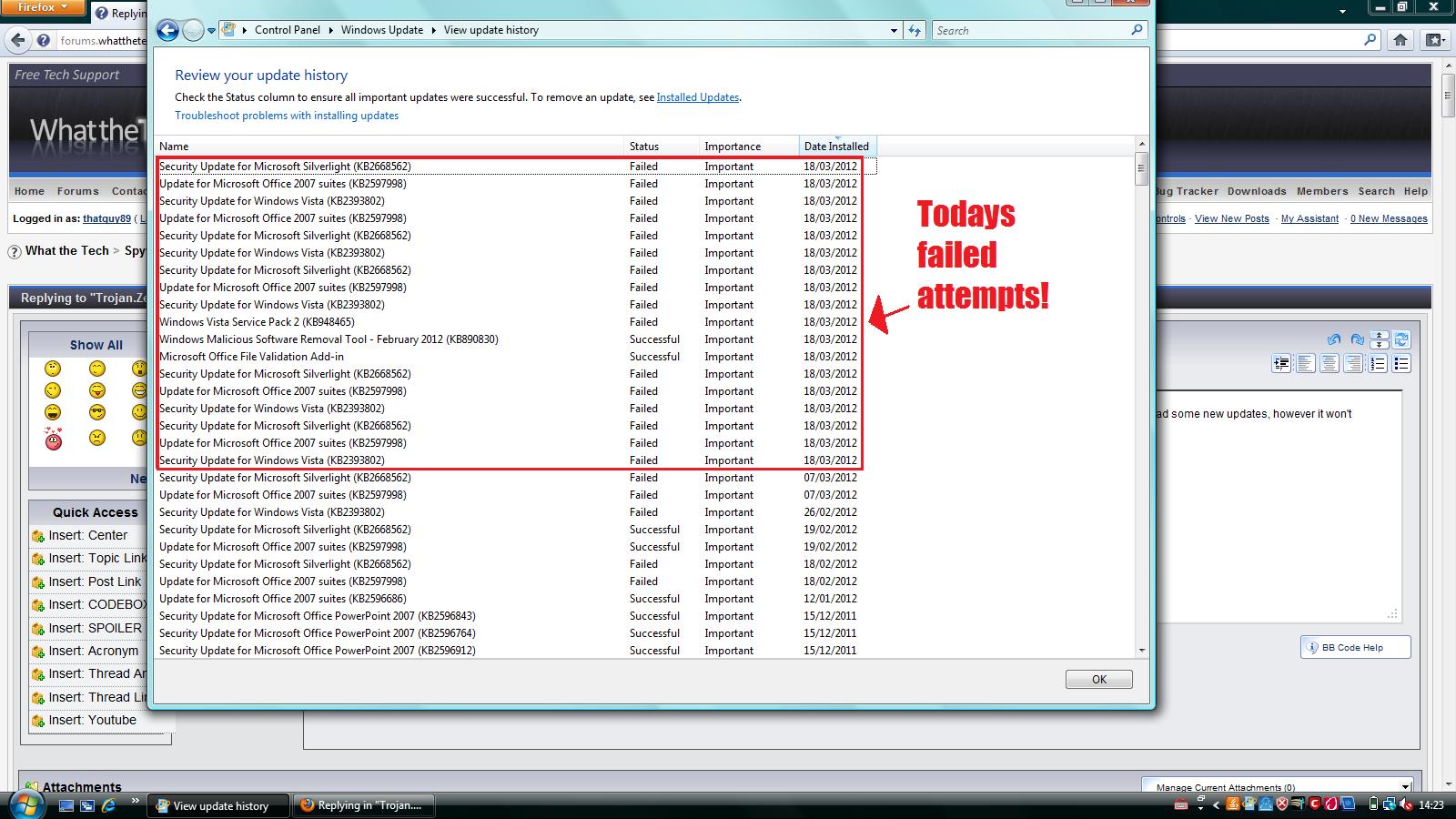
Task: Click Firefox home icon
Action: (1400, 40)
